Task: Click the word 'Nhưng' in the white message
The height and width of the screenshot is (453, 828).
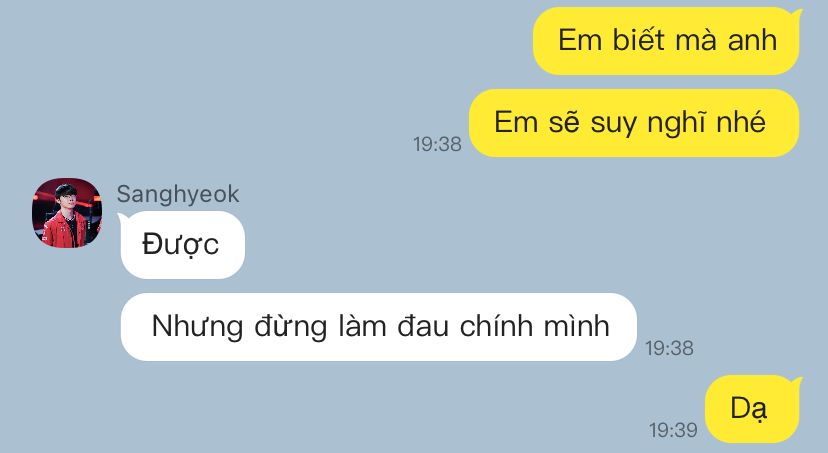Action: click(x=197, y=326)
